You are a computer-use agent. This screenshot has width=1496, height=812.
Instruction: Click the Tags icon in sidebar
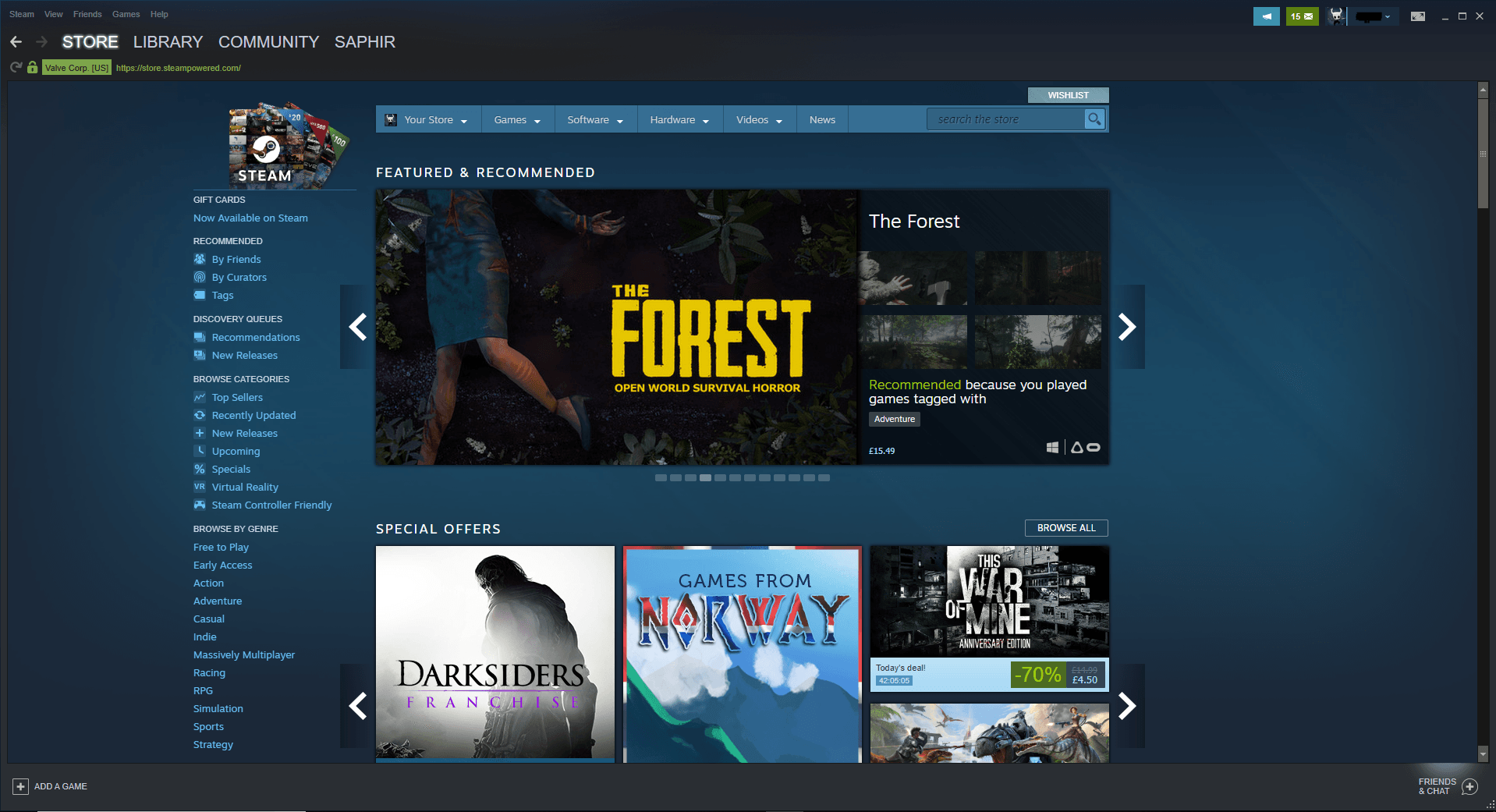point(200,295)
